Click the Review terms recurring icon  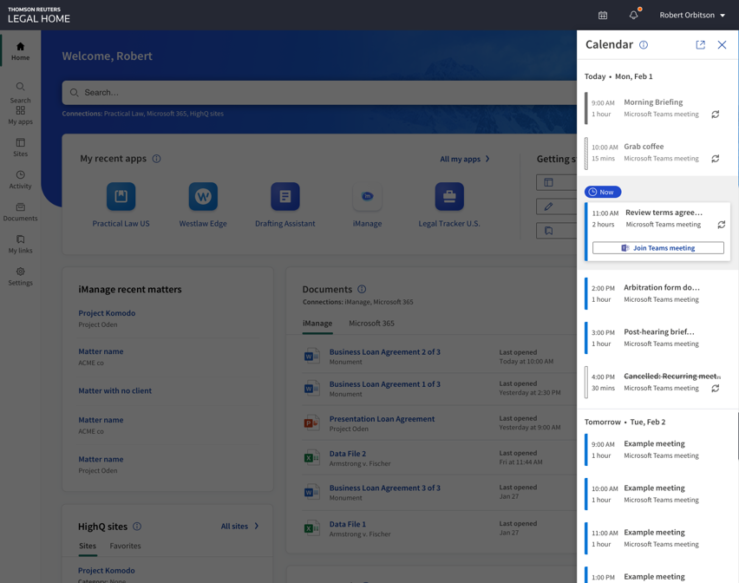[x=721, y=224]
